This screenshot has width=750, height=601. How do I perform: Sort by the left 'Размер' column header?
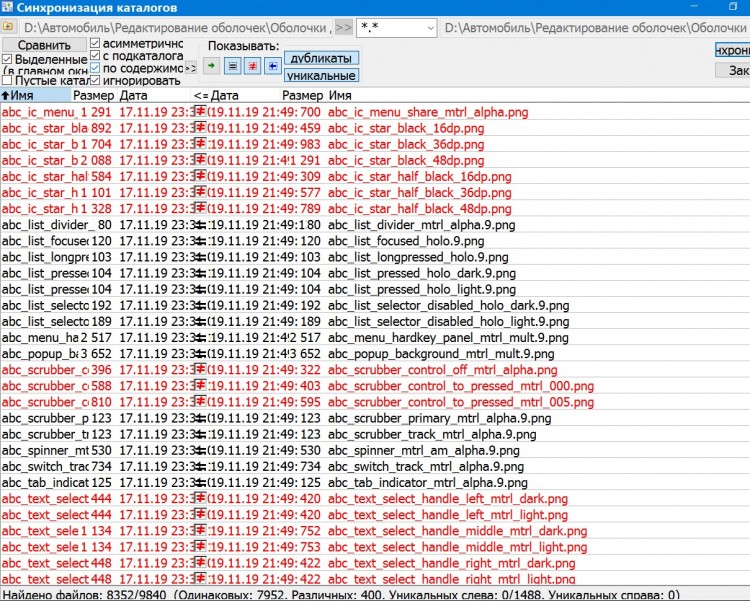click(x=93, y=95)
